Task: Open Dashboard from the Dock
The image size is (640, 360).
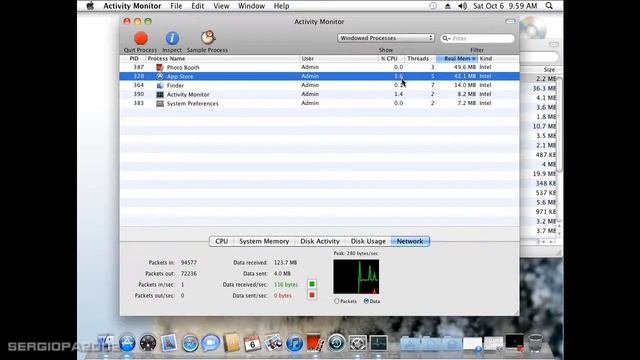Action: (x=148, y=343)
